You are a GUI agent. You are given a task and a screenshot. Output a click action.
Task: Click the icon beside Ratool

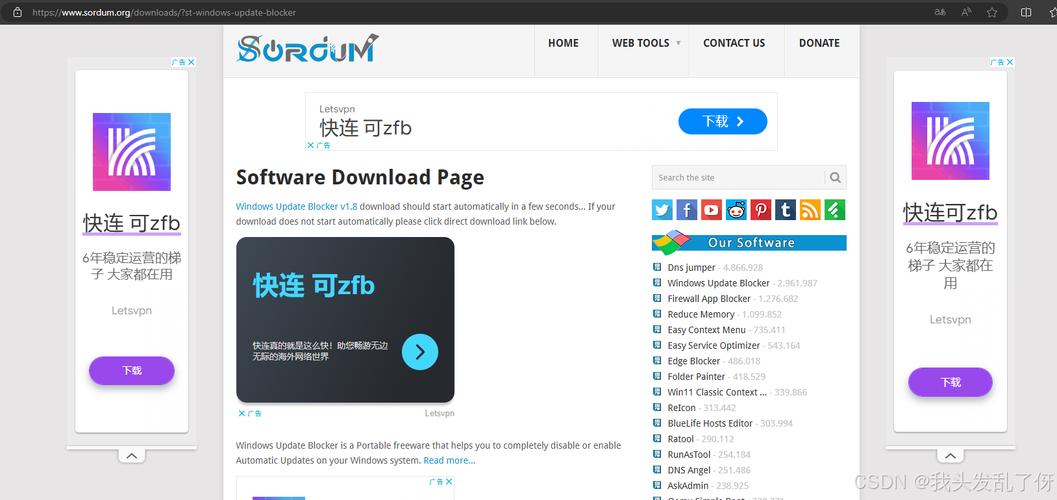657,439
